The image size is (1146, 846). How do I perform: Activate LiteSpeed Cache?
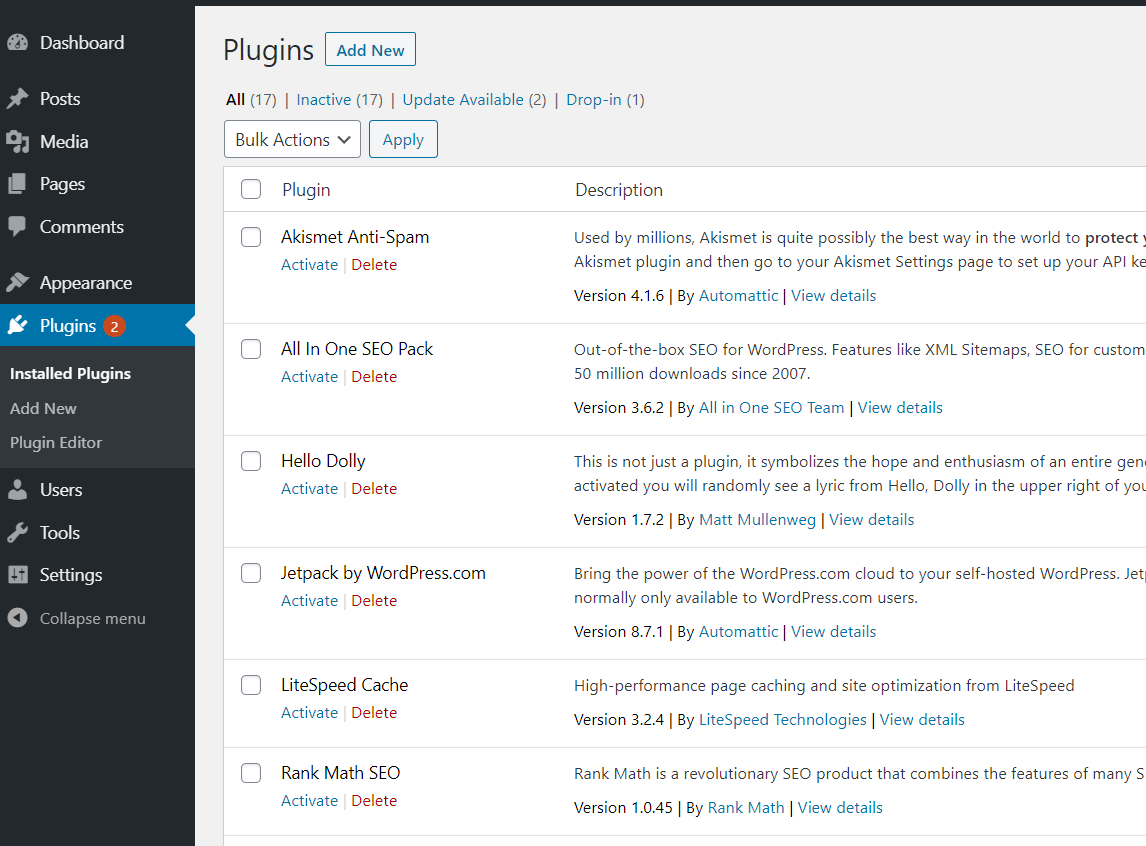[x=309, y=712]
